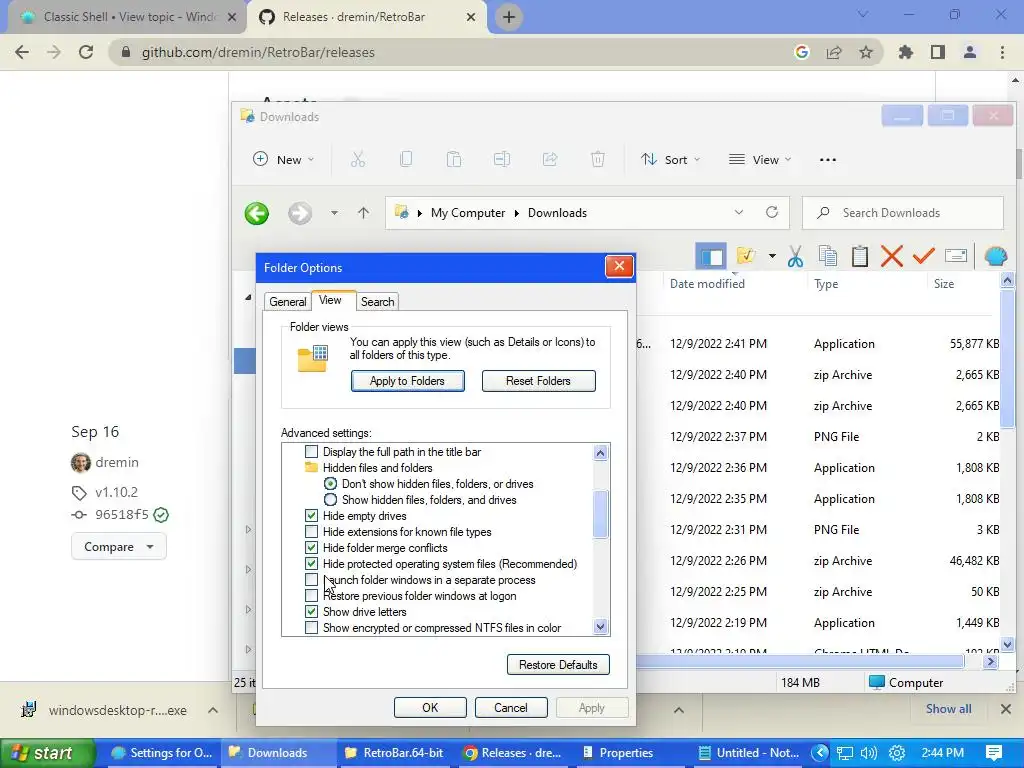Image resolution: width=1024 pixels, height=768 pixels.
Task: Switch to RetroBar.64-bit taskbar window
Action: click(395, 753)
